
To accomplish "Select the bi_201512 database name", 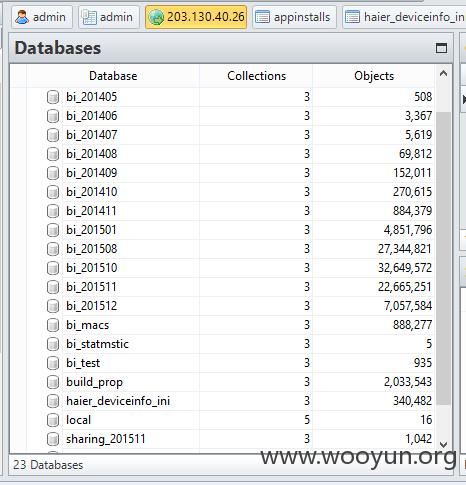I will (x=92, y=306).
